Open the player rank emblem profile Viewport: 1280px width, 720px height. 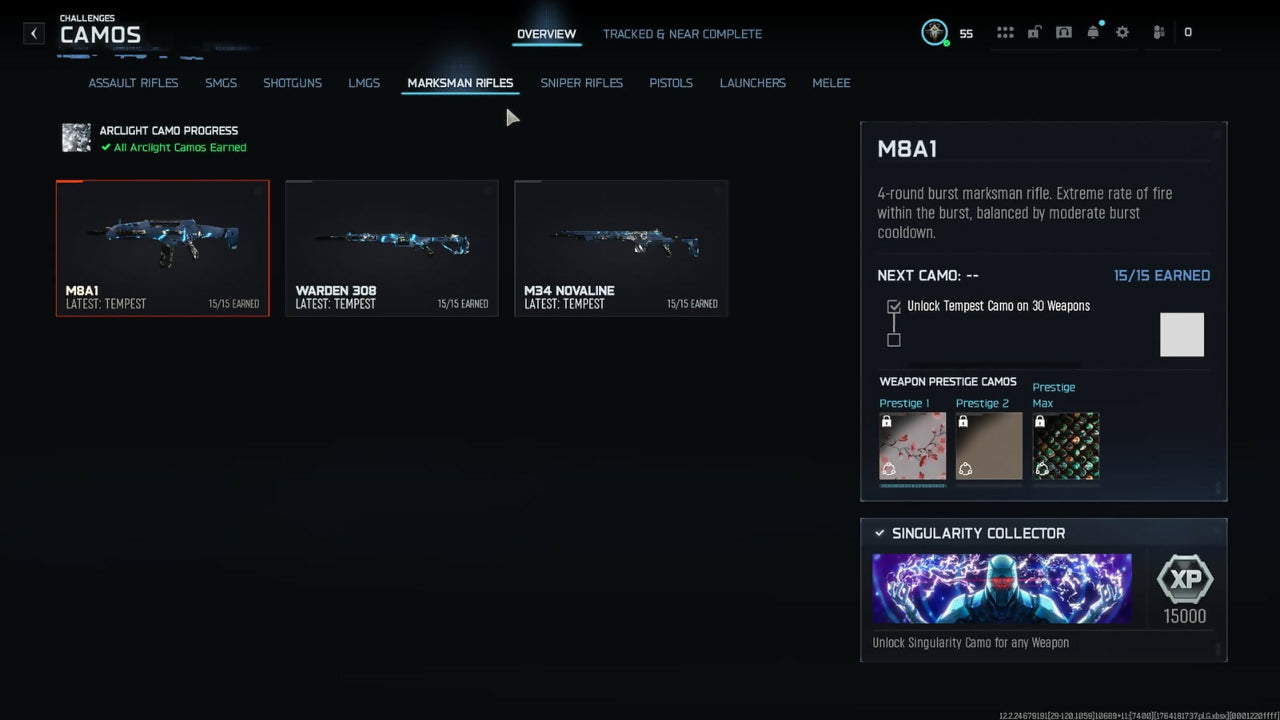(x=934, y=33)
